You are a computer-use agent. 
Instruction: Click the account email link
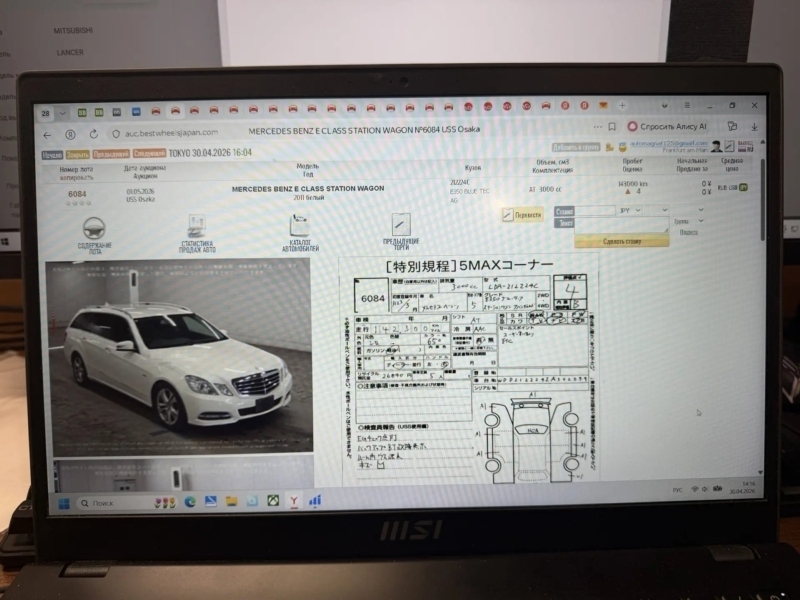pyautogui.click(x=668, y=144)
